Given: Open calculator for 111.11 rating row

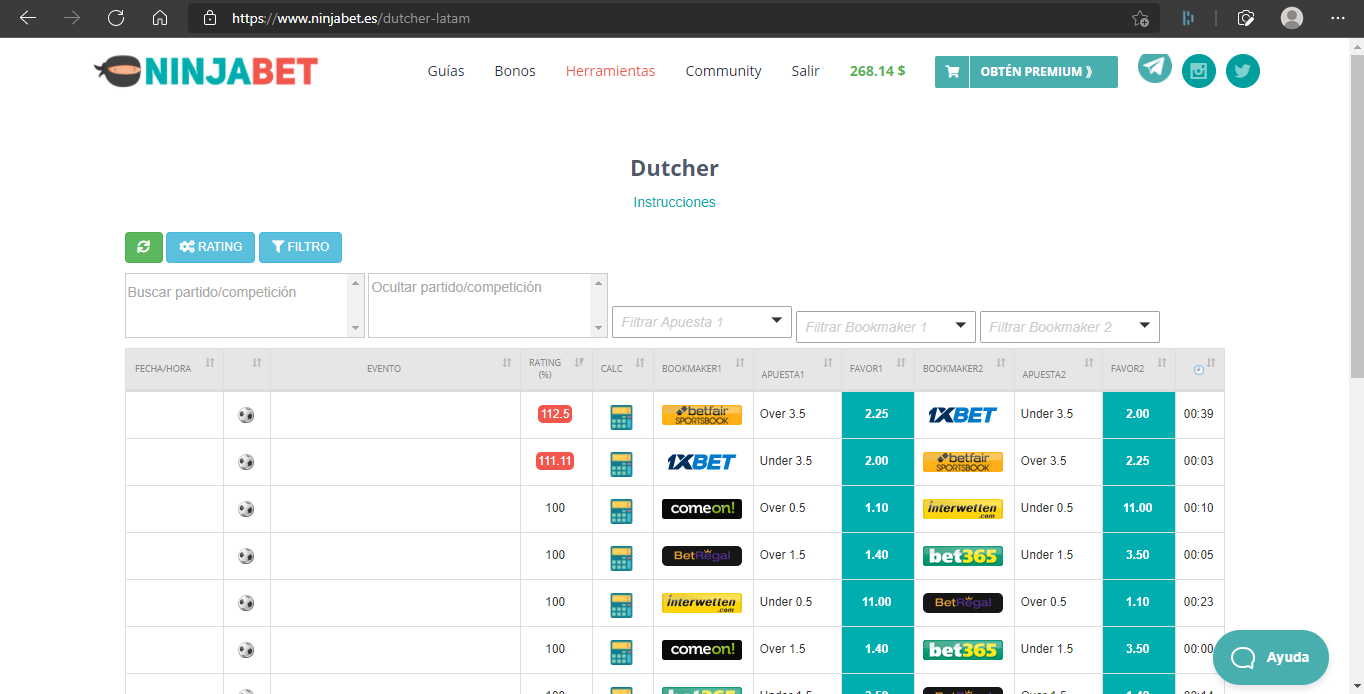Looking at the screenshot, I should point(621,462).
